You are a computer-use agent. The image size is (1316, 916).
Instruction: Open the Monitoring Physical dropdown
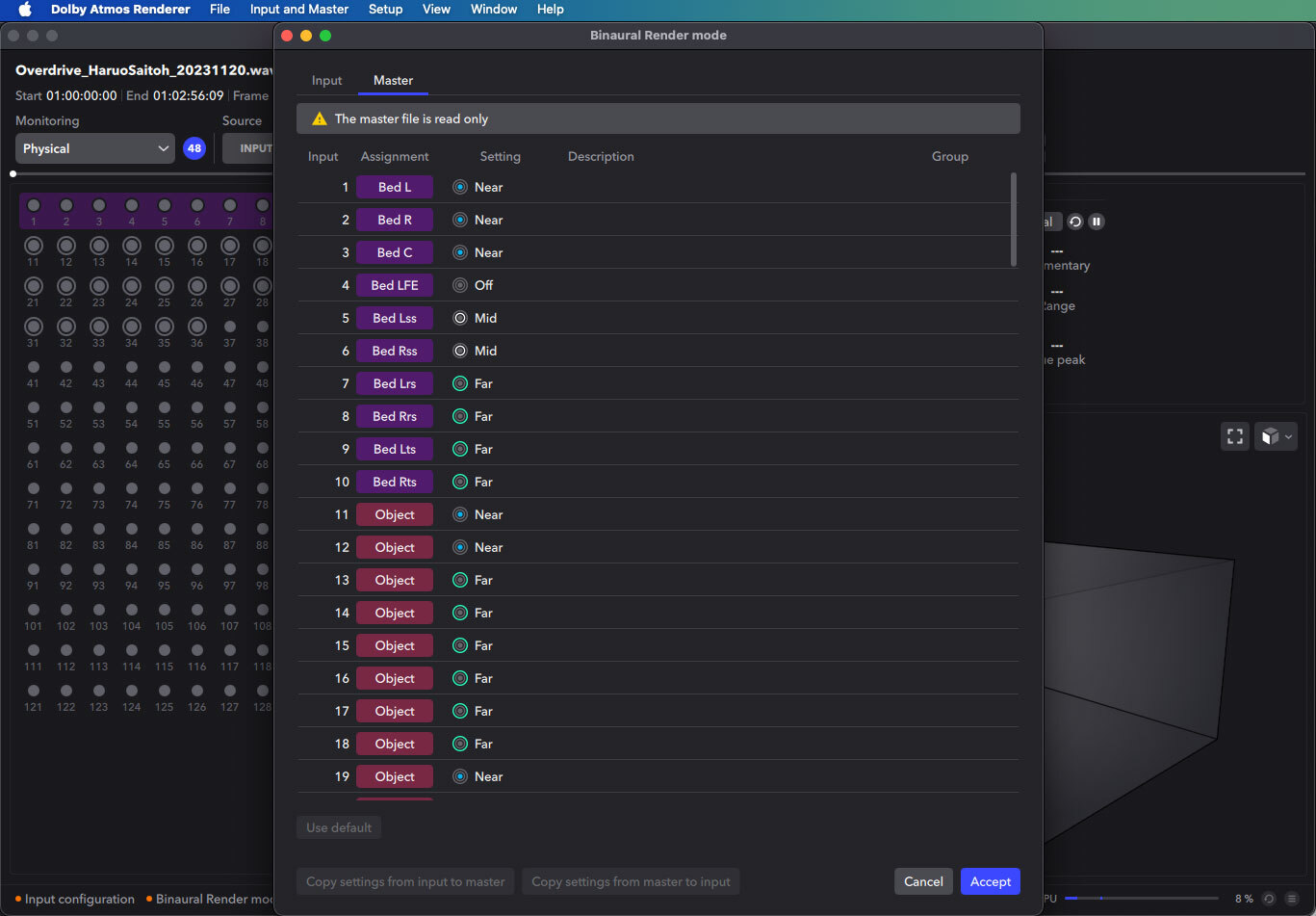coord(95,148)
